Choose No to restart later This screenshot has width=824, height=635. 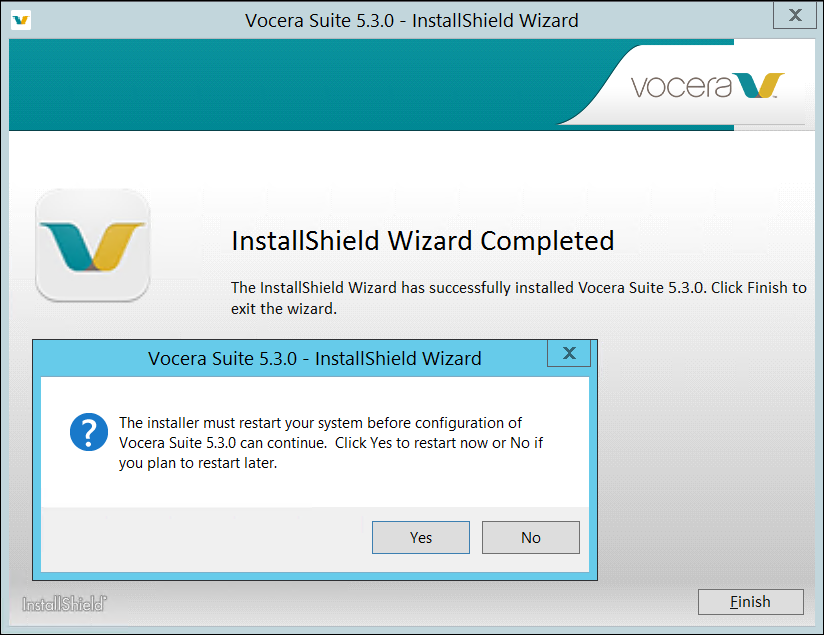[530, 538]
